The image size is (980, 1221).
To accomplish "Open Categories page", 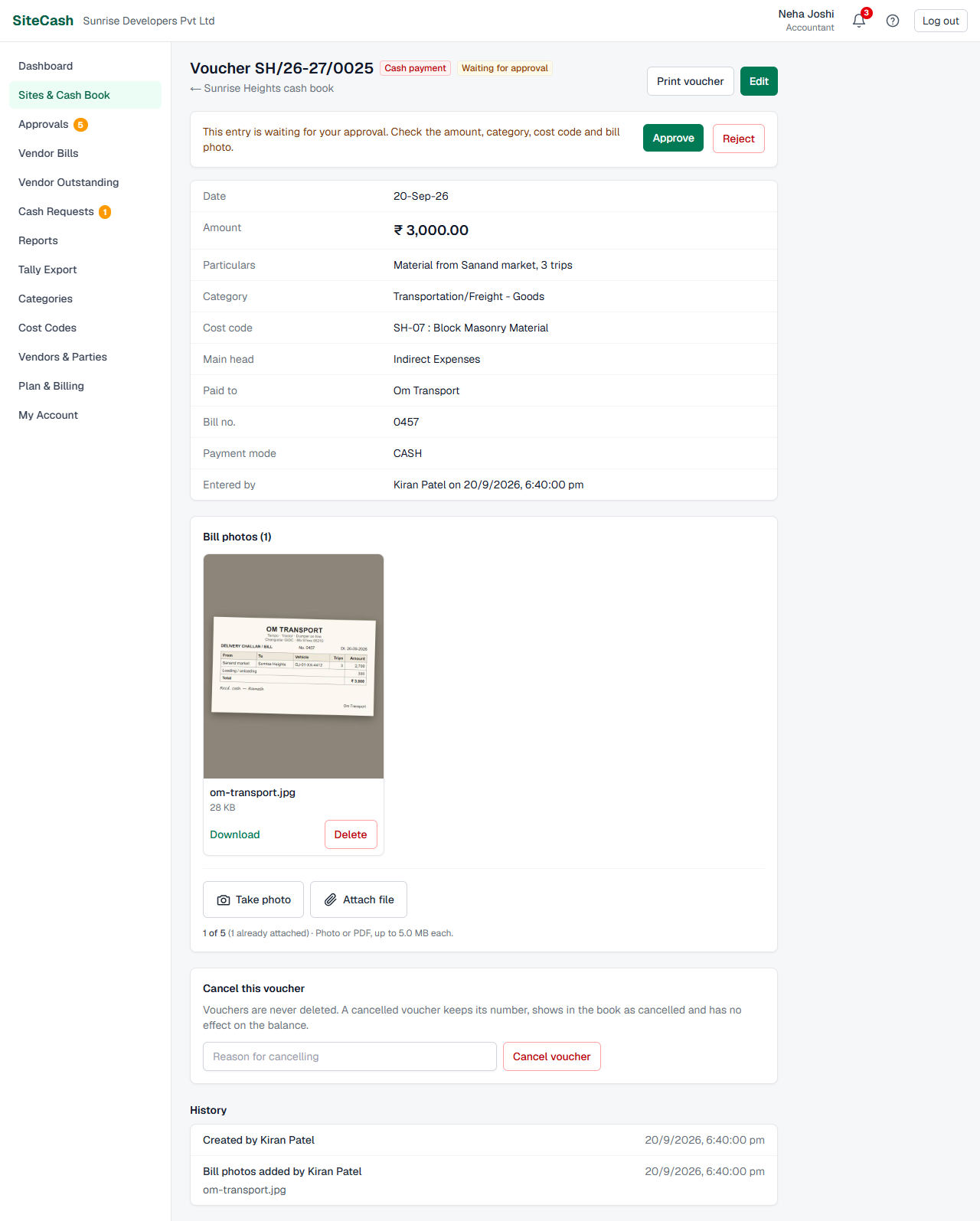I will point(85,299).
